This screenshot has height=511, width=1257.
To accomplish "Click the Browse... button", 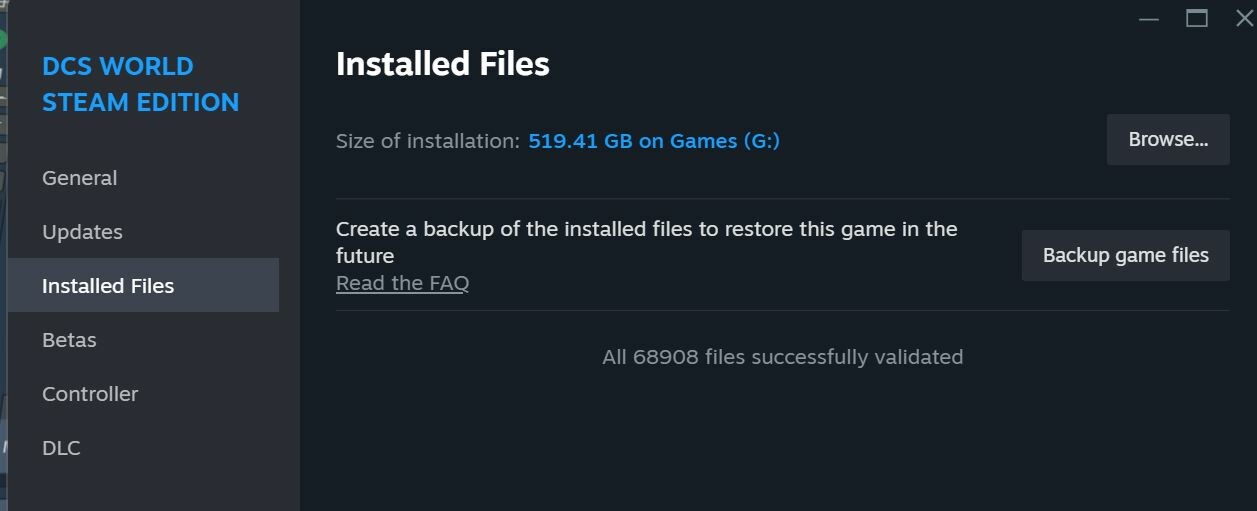I will tap(1168, 140).
